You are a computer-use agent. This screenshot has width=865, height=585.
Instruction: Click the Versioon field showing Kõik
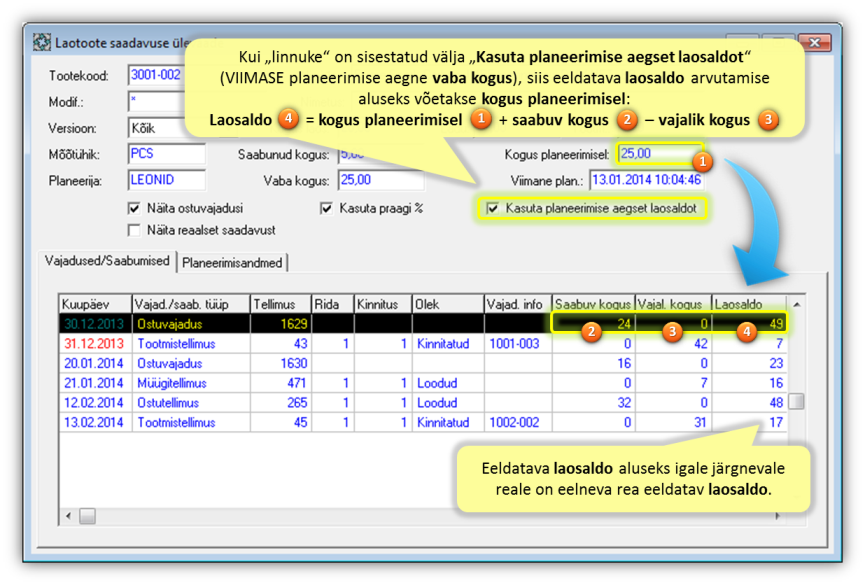coord(155,128)
